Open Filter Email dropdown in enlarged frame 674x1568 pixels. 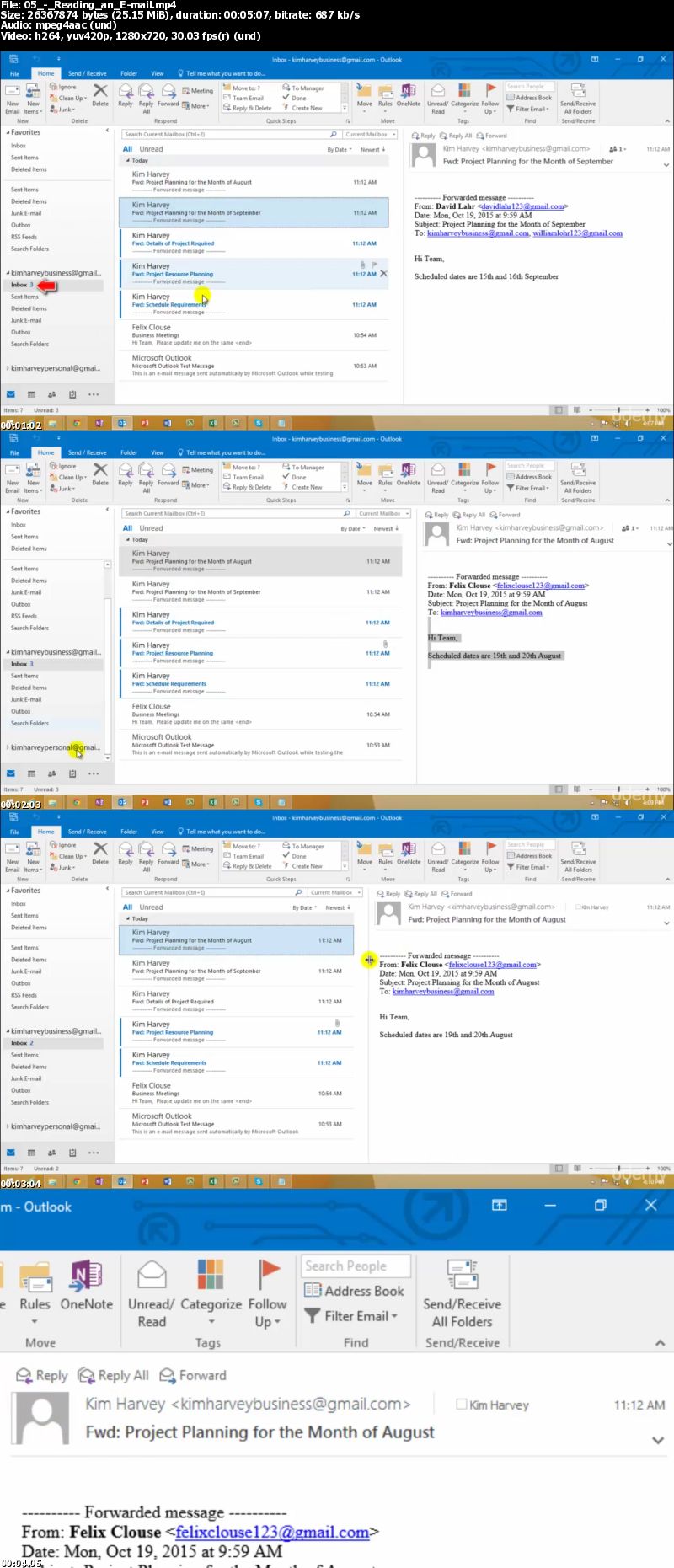coord(351,1316)
